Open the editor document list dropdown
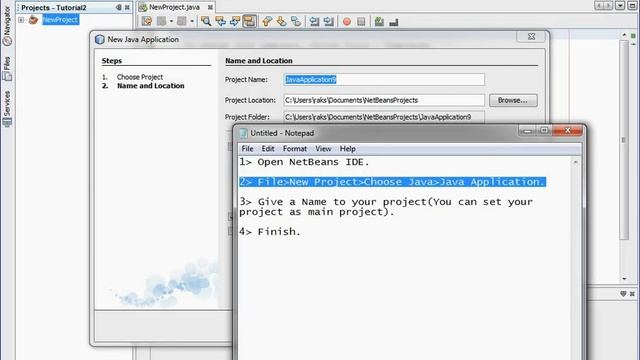 coord(620,6)
